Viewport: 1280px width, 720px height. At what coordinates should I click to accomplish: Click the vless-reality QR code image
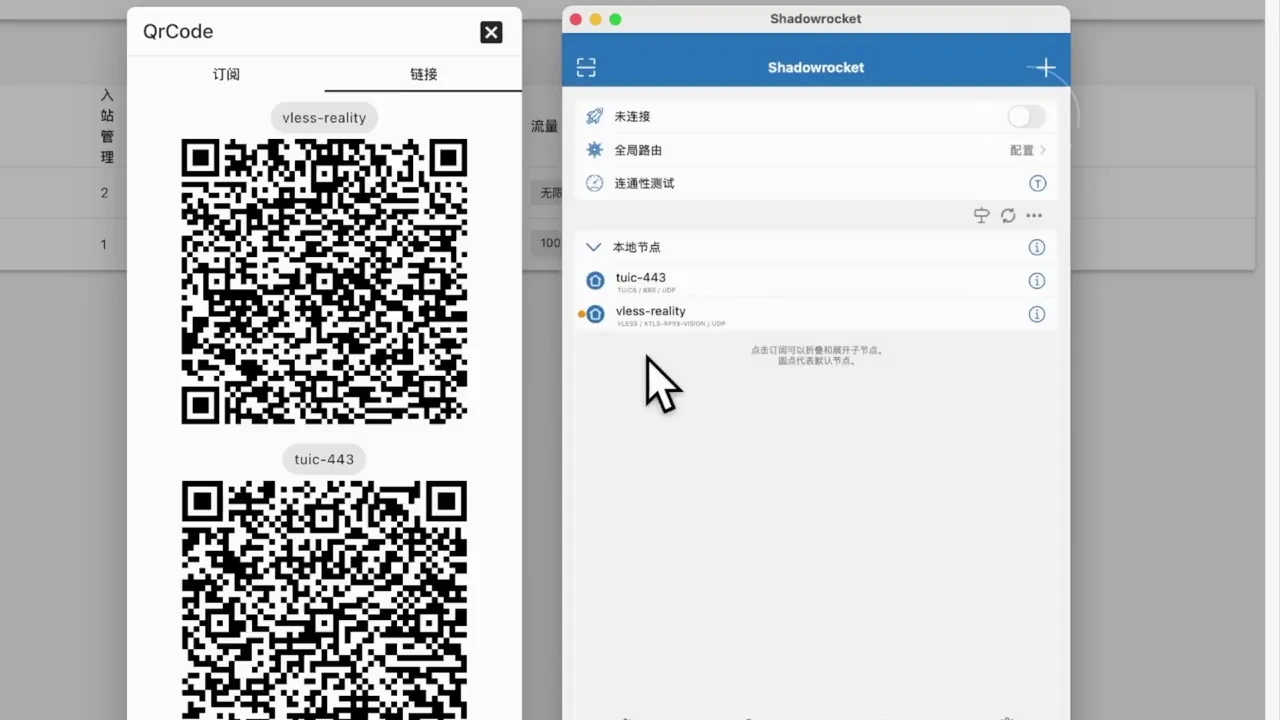(324, 282)
